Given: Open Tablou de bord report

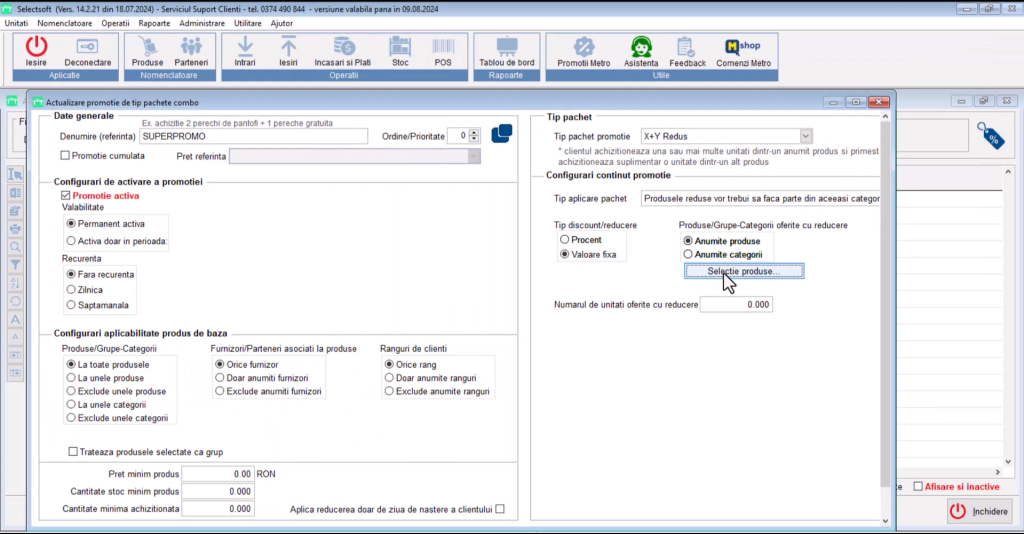Looking at the screenshot, I should (507, 51).
